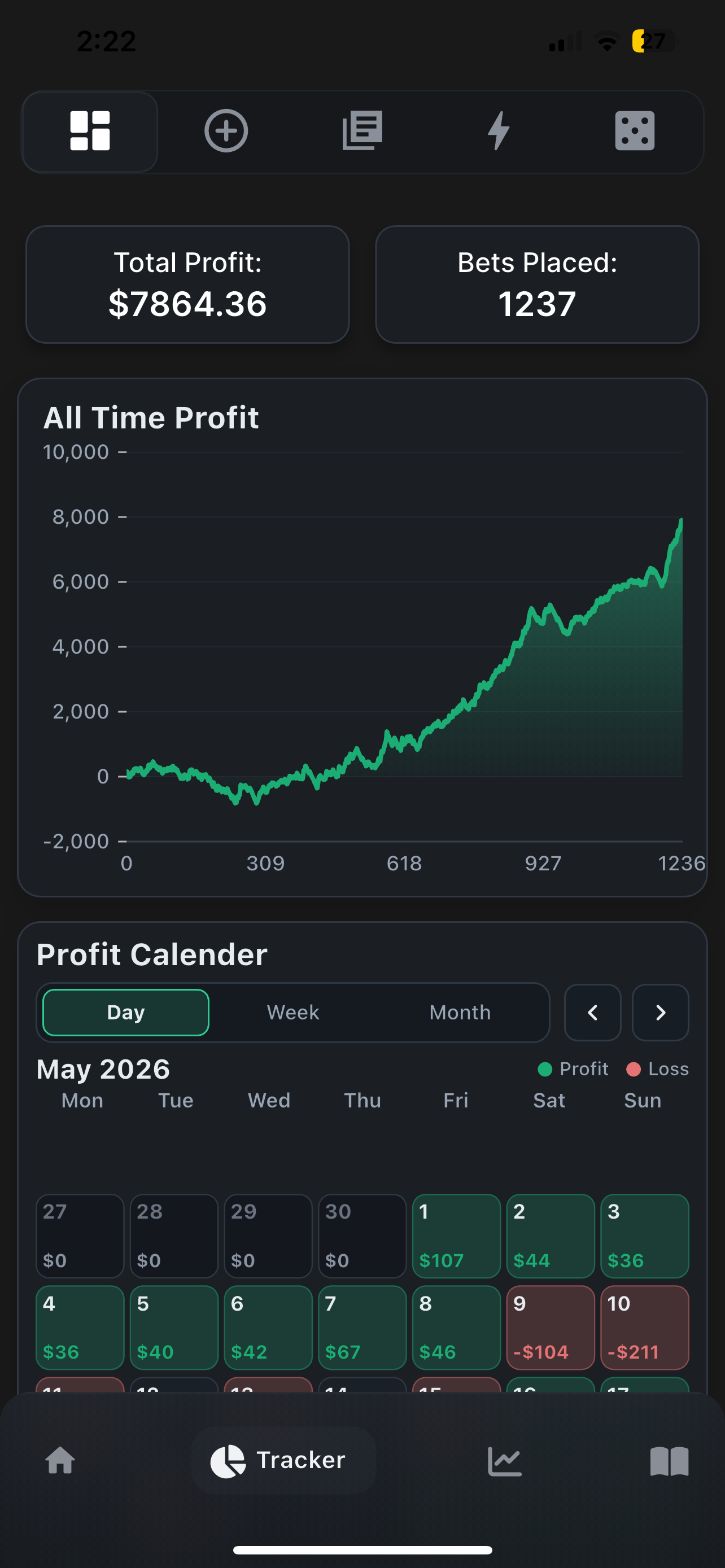Tap the 6,000 y-axis label
725x1568 pixels.
[x=81, y=581]
